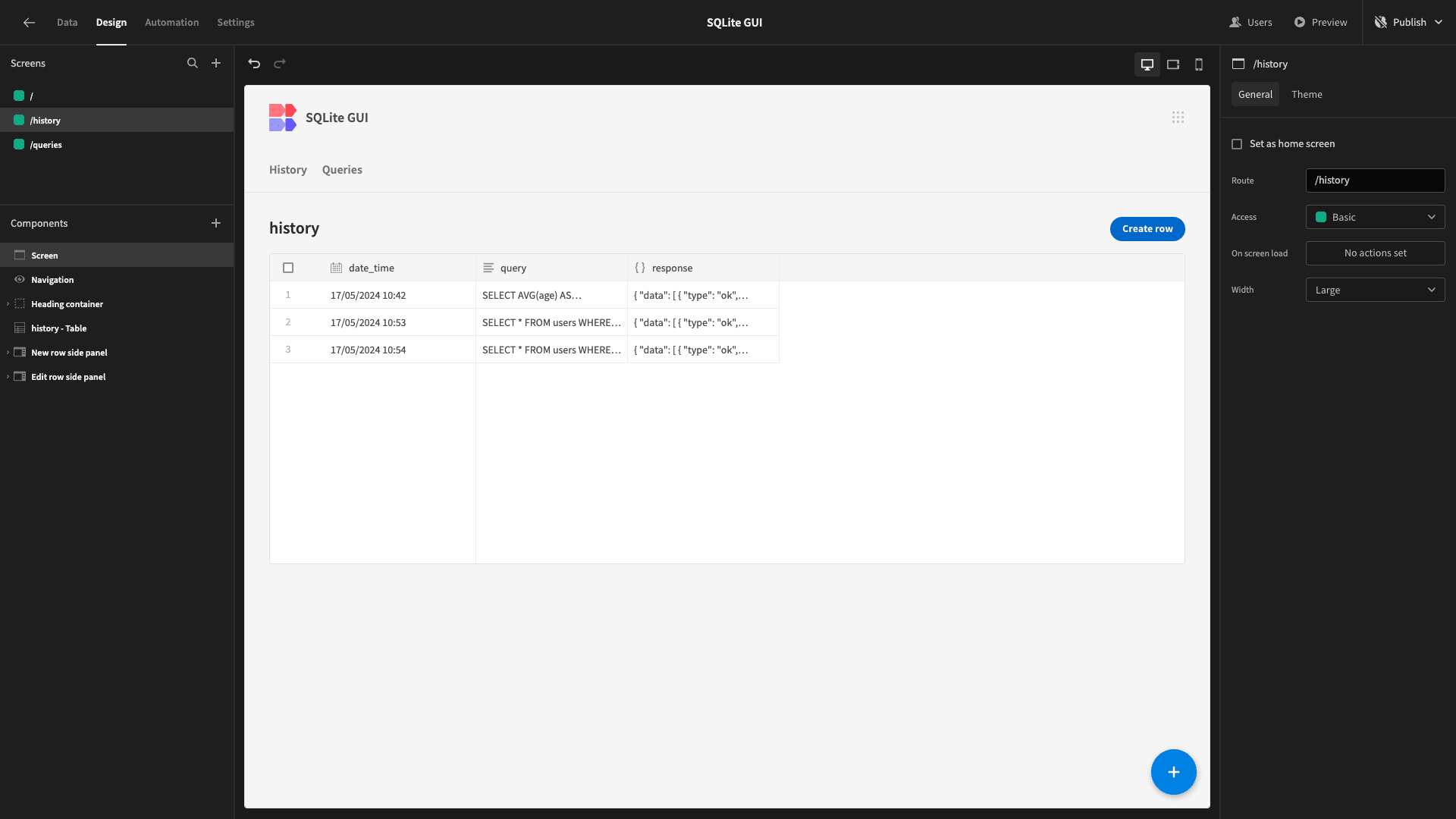Image resolution: width=1456 pixels, height=819 pixels.
Task: Switch to the Data tab
Action: pos(67,22)
